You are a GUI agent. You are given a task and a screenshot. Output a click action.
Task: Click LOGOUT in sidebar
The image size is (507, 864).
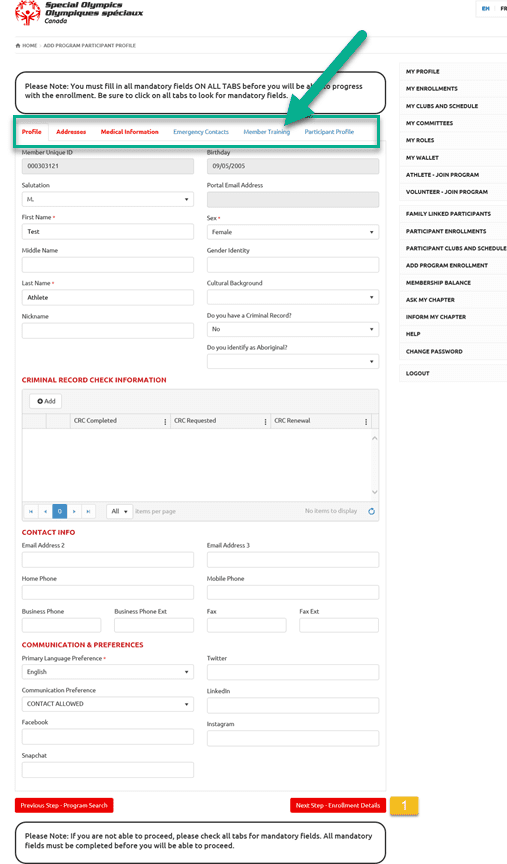tap(418, 373)
